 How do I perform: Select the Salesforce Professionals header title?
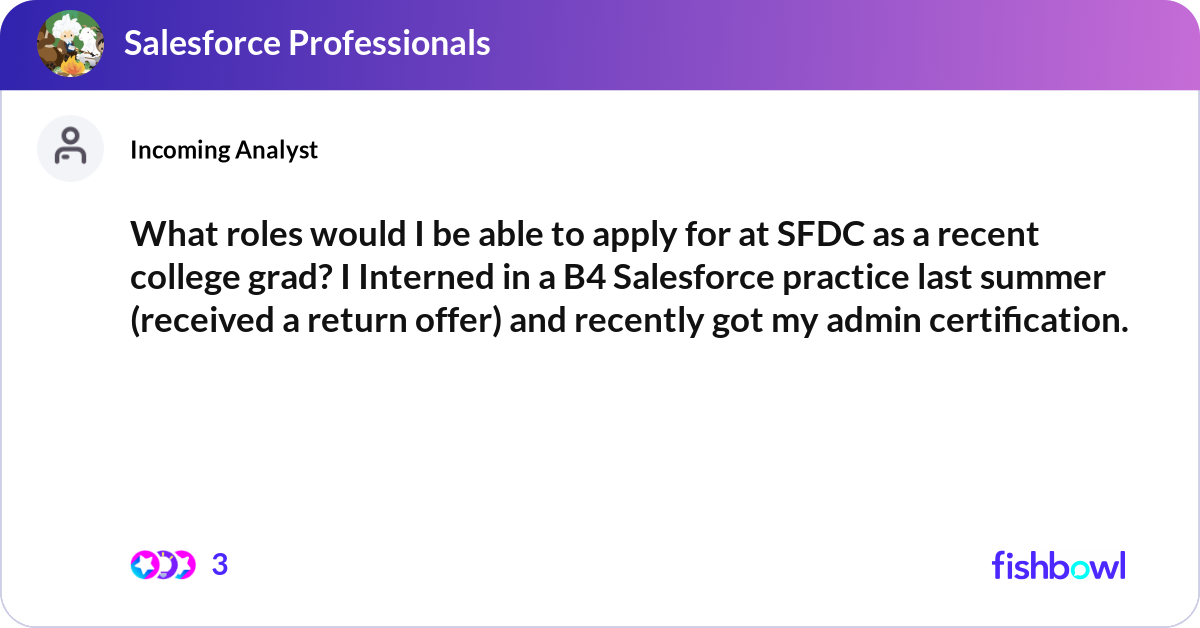[x=306, y=43]
